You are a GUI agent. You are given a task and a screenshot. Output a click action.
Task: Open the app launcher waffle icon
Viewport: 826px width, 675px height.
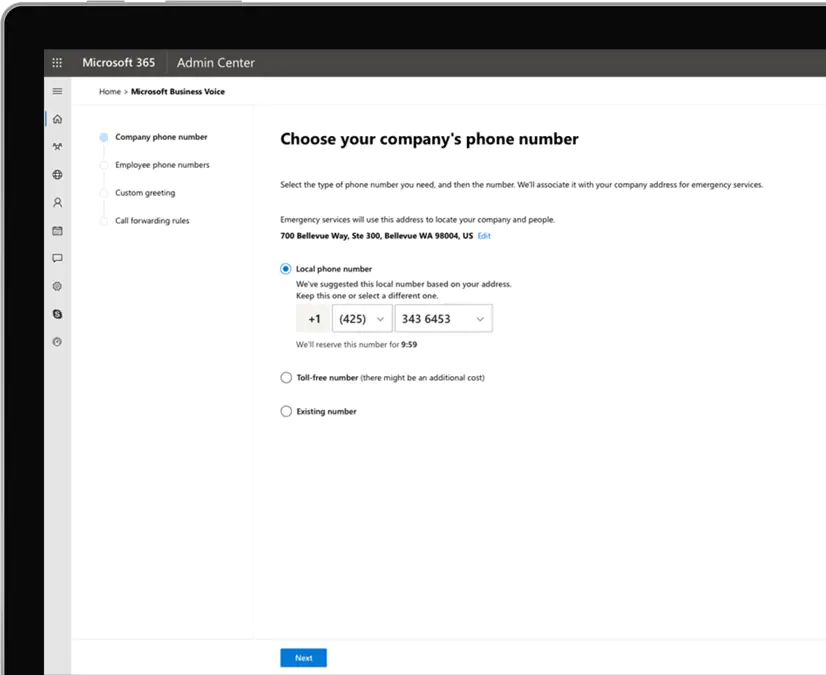pos(57,63)
